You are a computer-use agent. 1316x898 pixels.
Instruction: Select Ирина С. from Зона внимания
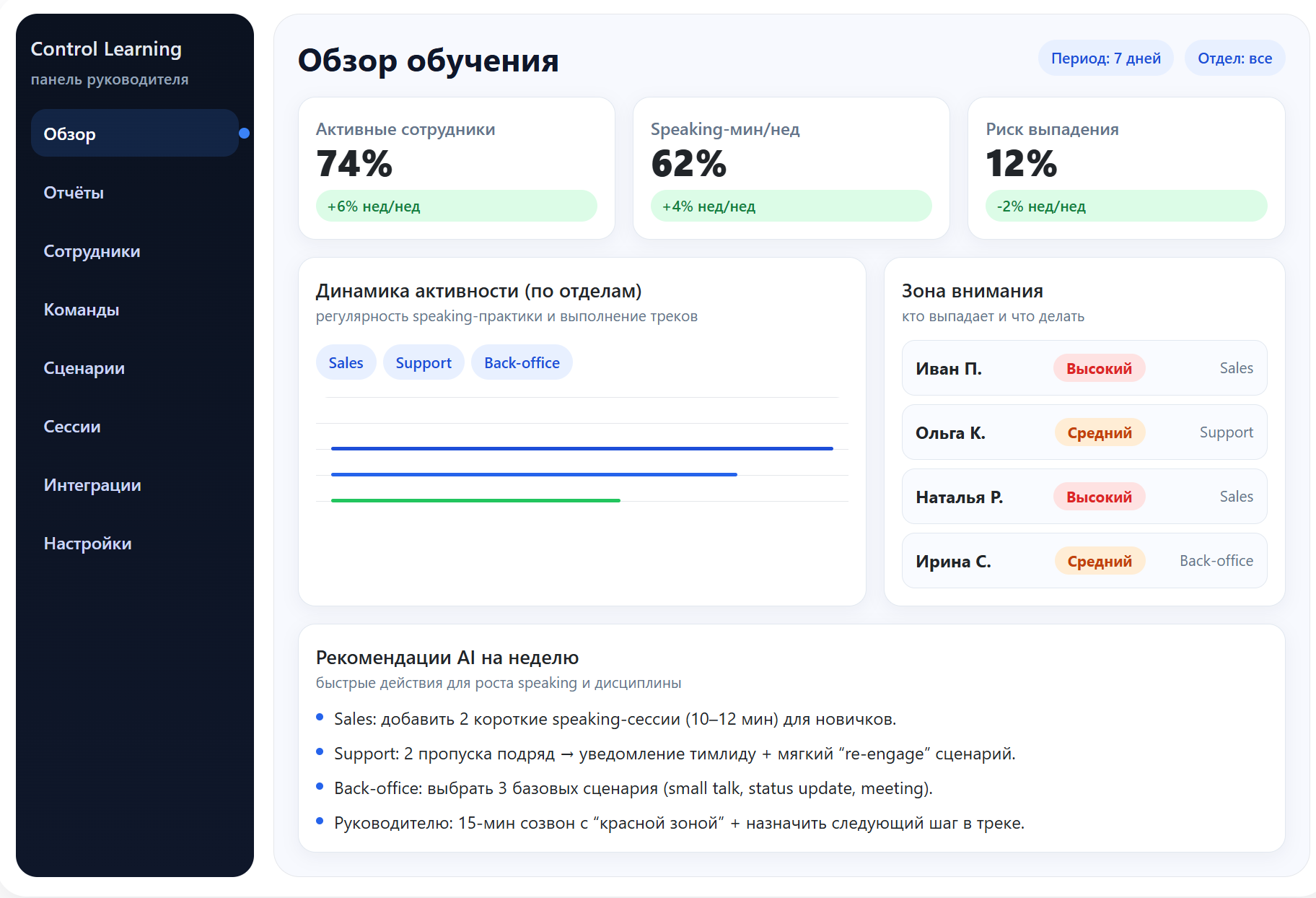1084,561
